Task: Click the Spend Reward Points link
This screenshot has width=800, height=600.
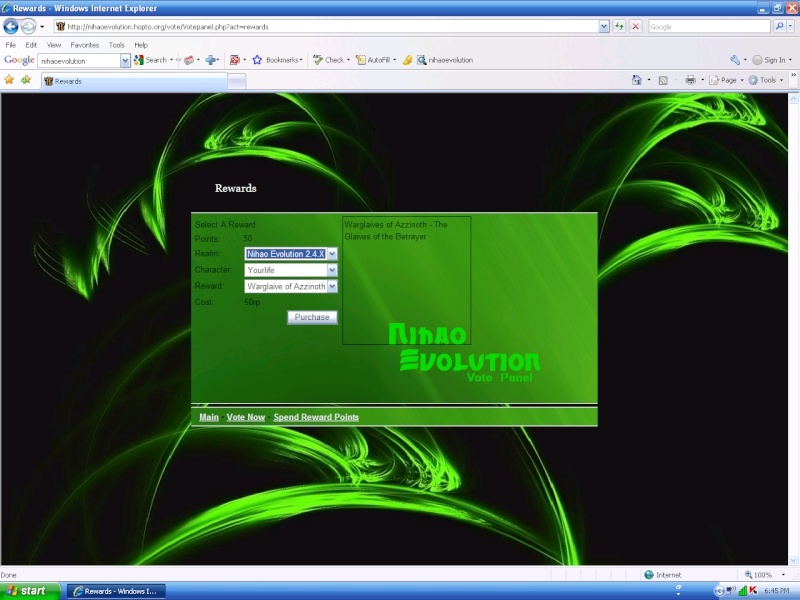Action: (x=316, y=417)
